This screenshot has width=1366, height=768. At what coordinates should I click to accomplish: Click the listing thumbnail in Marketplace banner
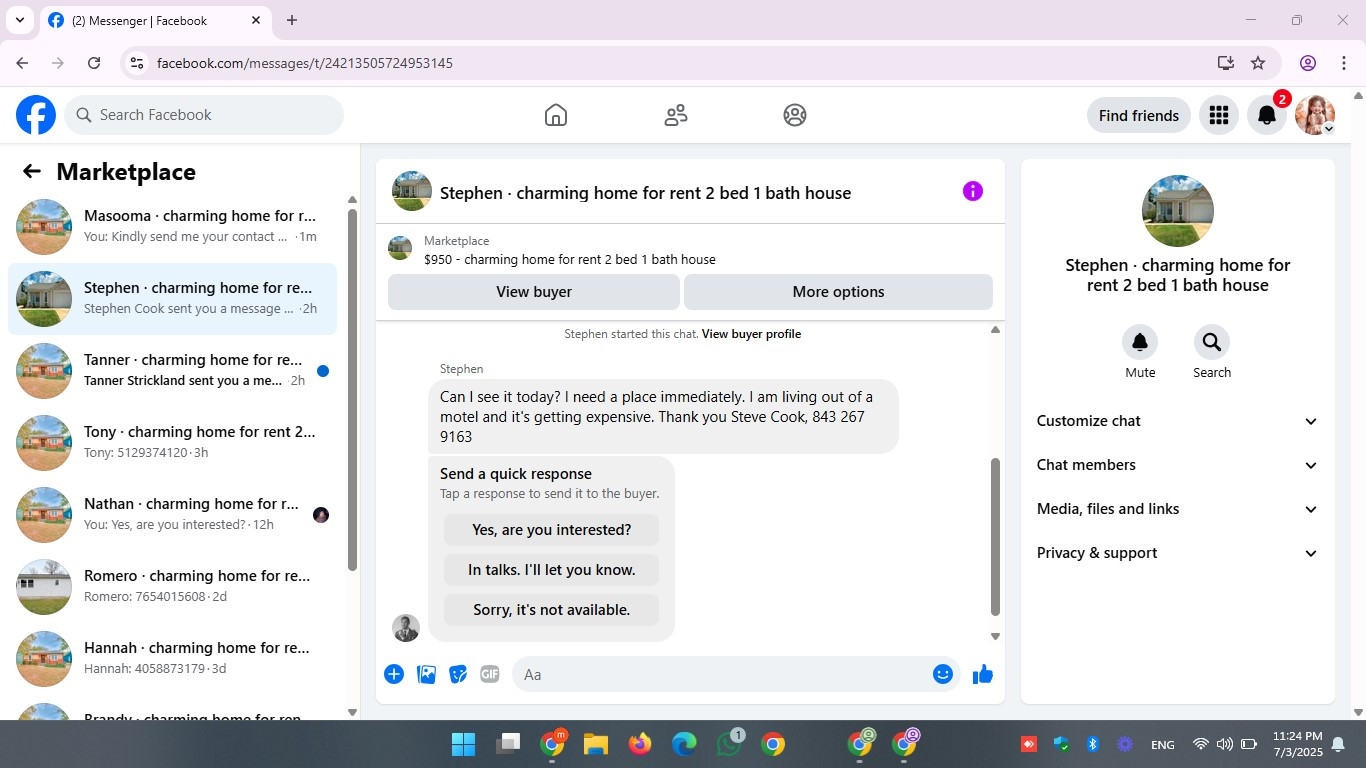(400, 249)
